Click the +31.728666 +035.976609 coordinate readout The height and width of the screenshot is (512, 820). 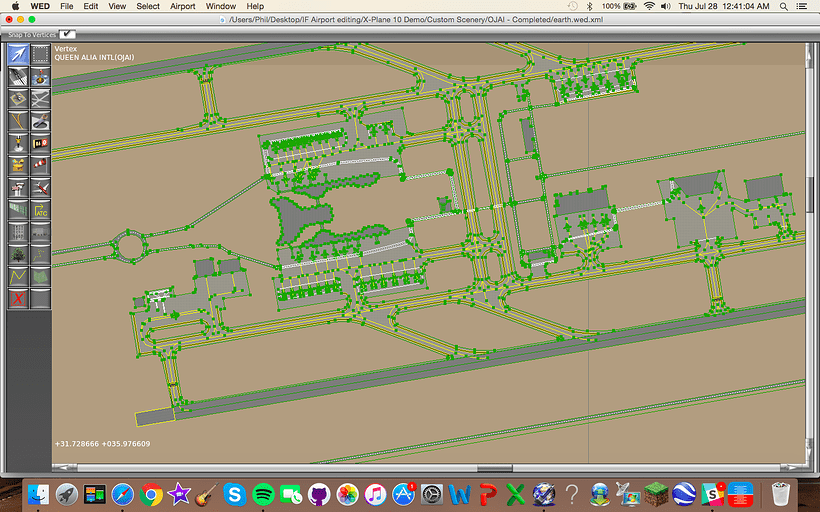(102, 443)
